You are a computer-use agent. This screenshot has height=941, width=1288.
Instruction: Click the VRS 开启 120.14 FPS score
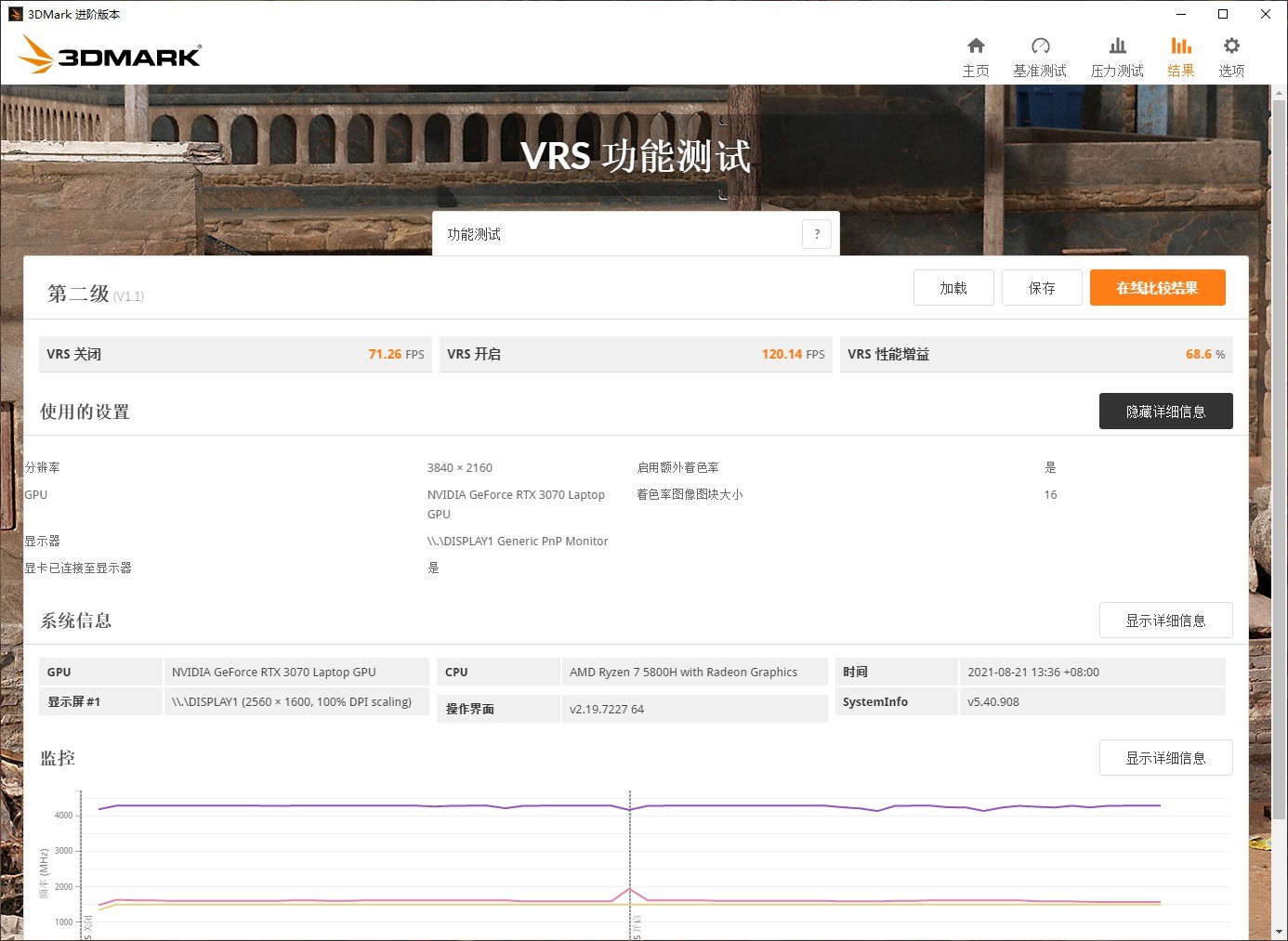tap(636, 354)
